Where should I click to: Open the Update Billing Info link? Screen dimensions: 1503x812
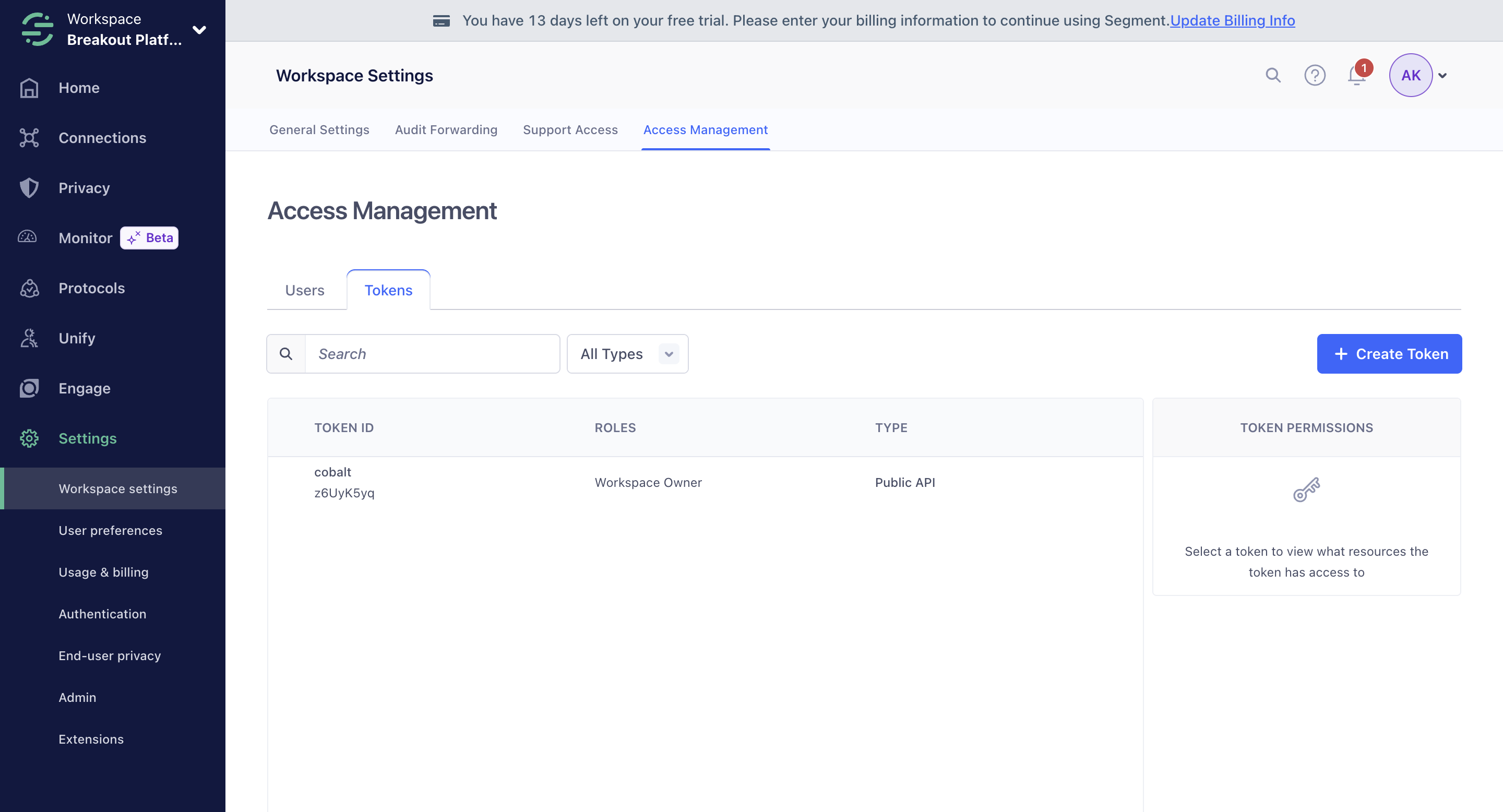(1232, 20)
